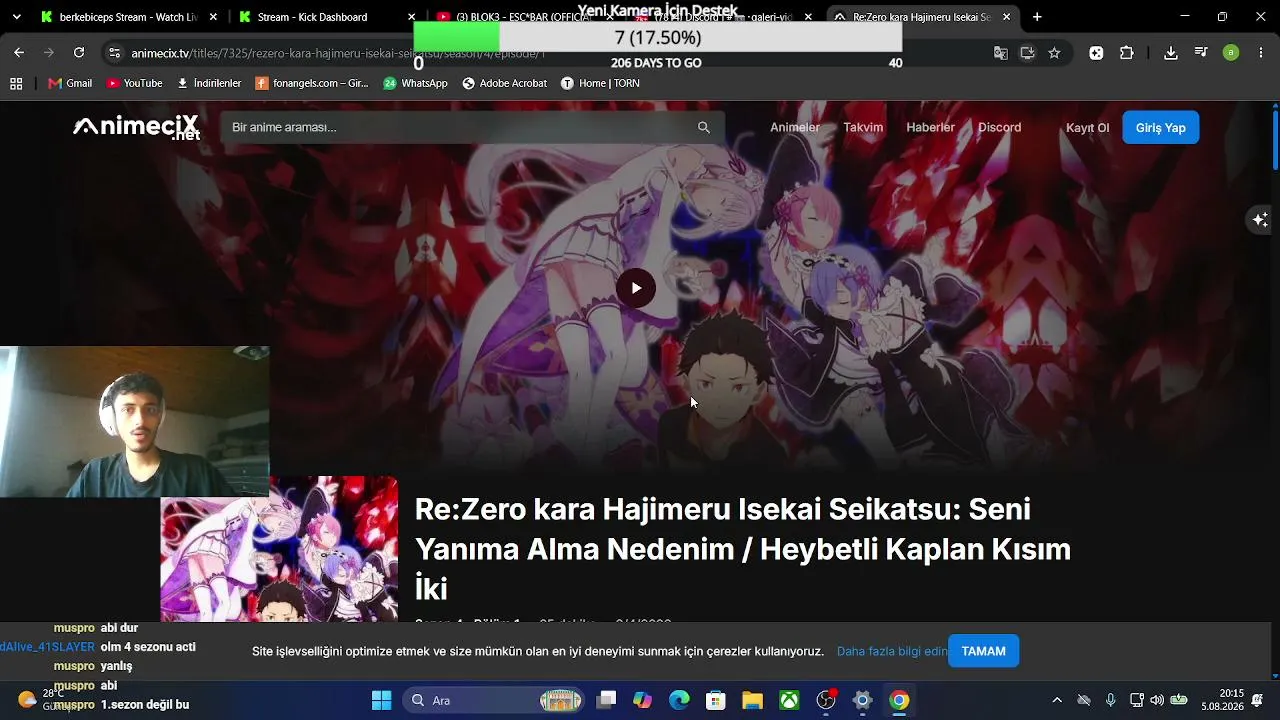Click the Kayıt Ol link
The image size is (1280, 720).
1088,128
